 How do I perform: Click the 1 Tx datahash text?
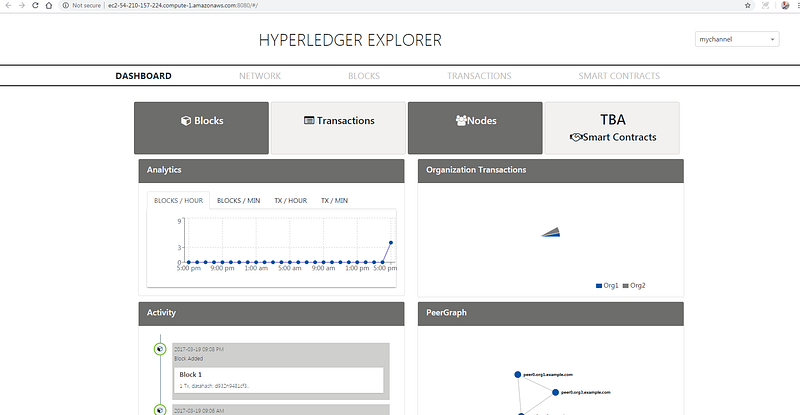point(214,386)
